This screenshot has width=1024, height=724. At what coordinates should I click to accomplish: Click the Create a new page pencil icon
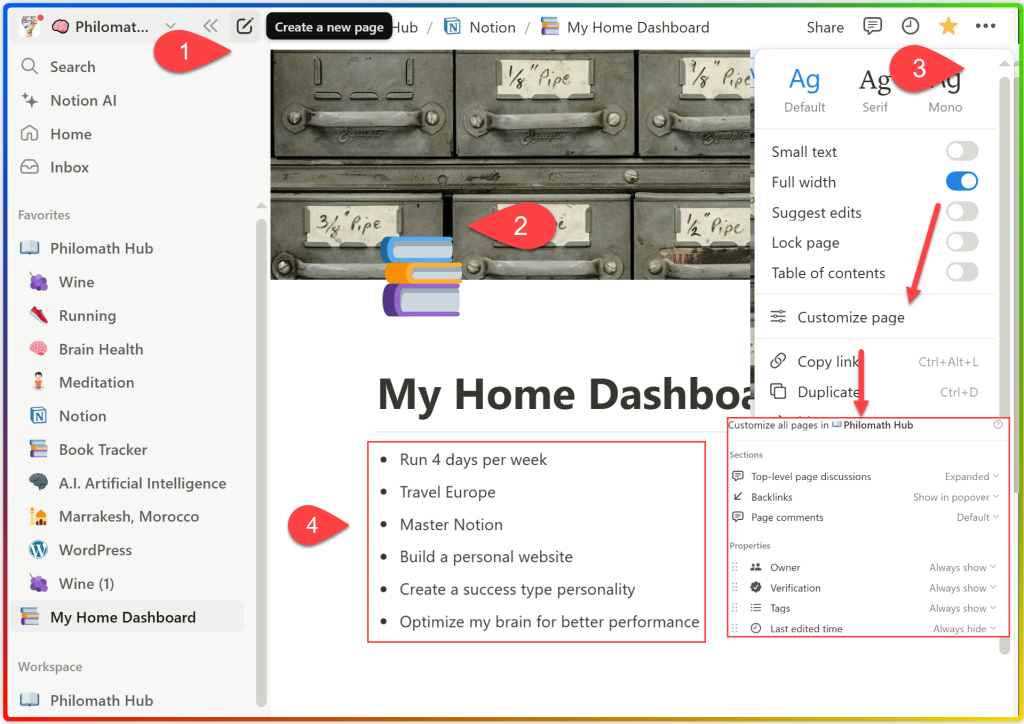coord(244,26)
